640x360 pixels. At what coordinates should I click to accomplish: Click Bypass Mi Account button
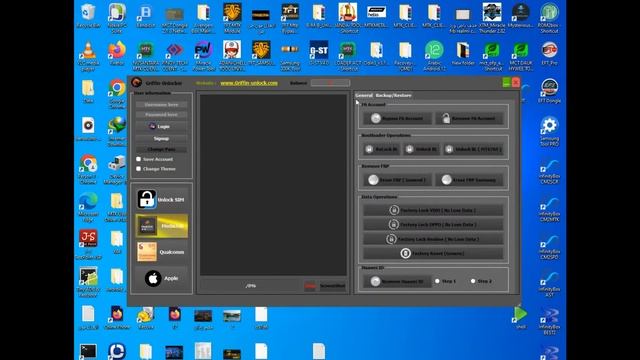click(x=398, y=118)
